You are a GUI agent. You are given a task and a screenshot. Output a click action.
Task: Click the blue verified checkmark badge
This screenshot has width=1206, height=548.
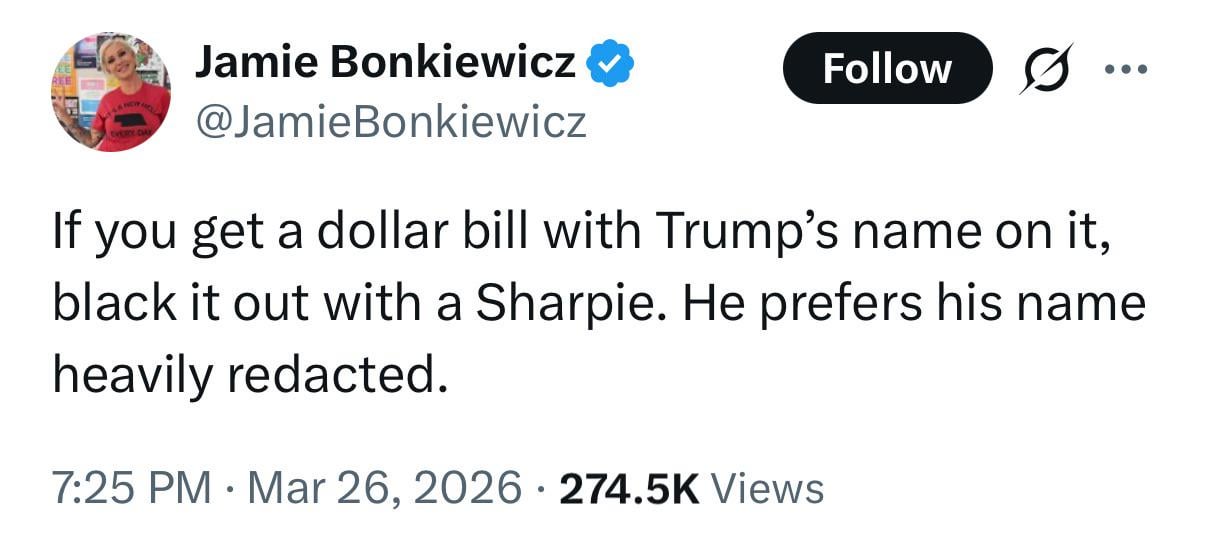click(x=609, y=67)
